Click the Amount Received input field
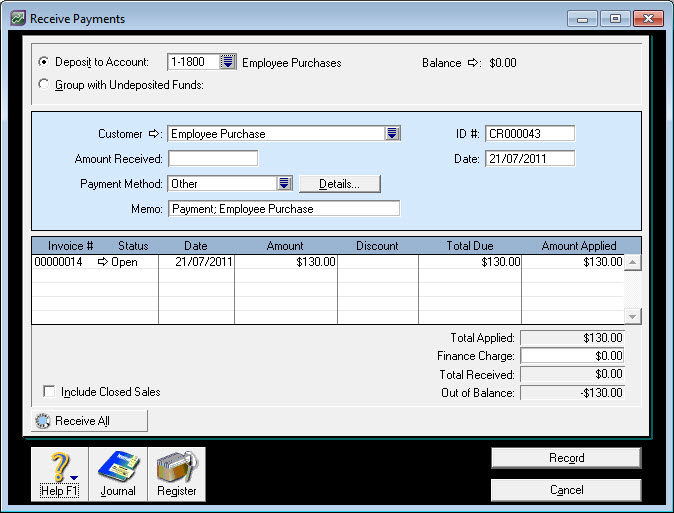This screenshot has height=513, width=674. click(213, 159)
